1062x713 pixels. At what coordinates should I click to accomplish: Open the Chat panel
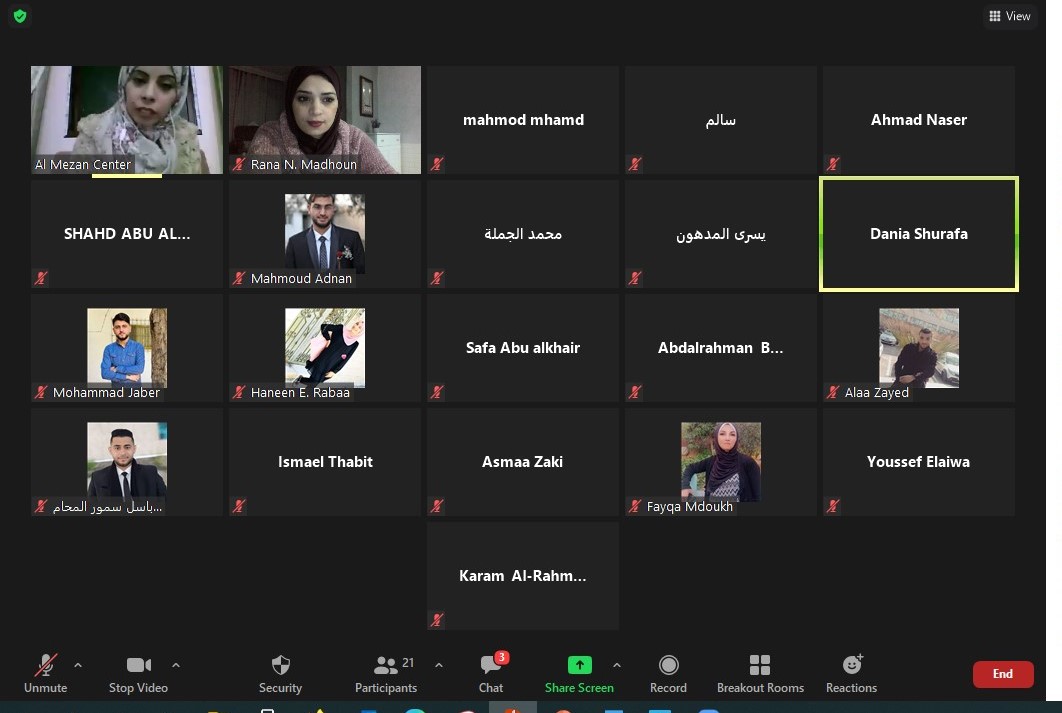pos(490,672)
